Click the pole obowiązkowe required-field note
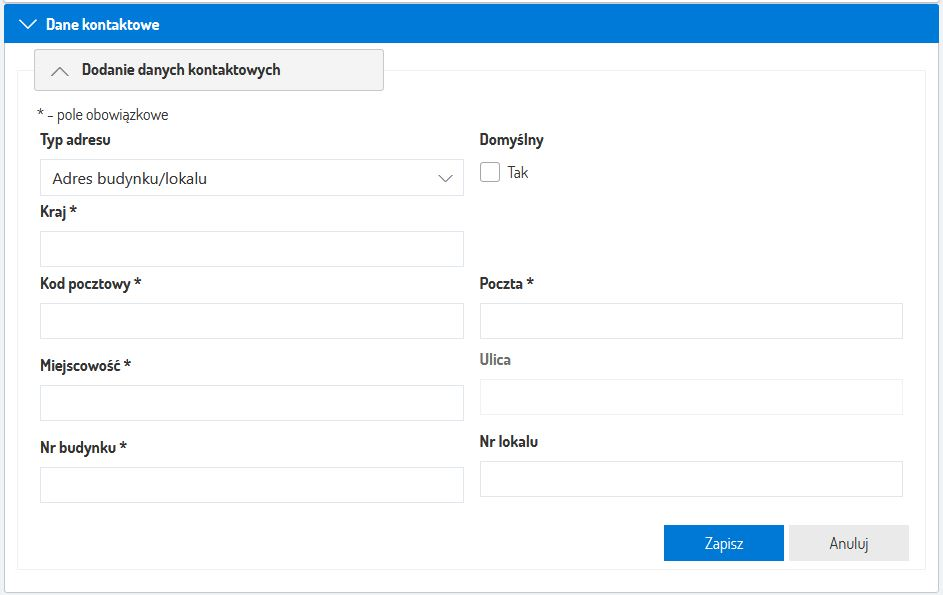 [102, 115]
